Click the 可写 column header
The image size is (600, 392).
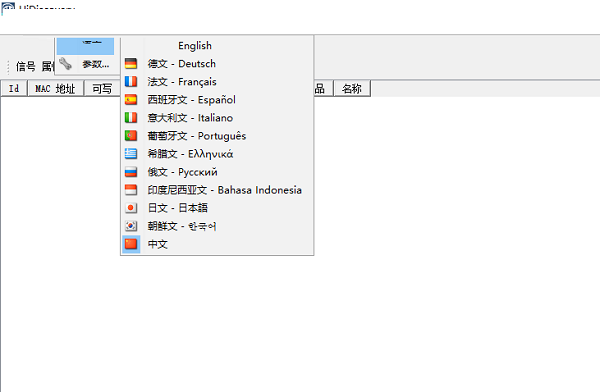point(102,88)
